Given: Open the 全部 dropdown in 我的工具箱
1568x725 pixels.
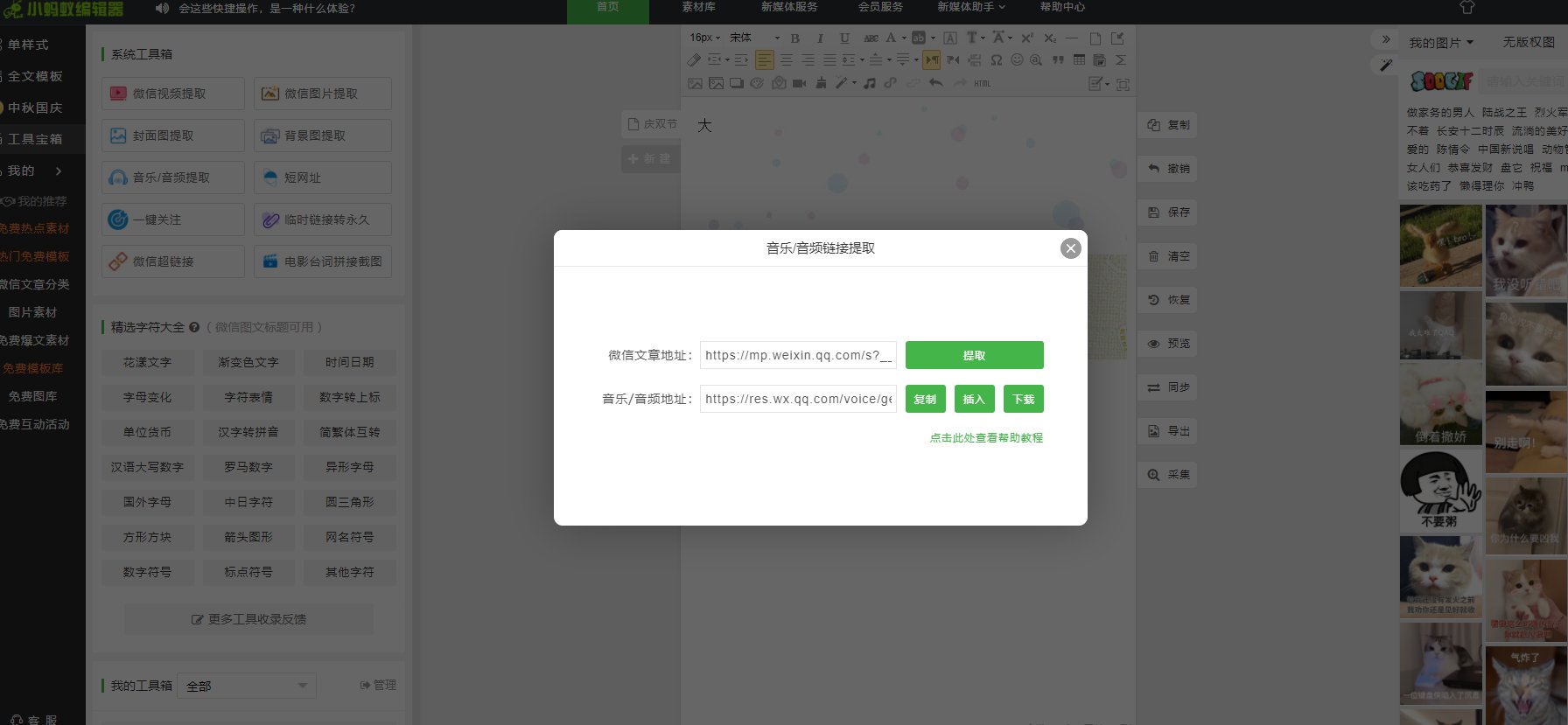Looking at the screenshot, I should pyautogui.click(x=247, y=686).
